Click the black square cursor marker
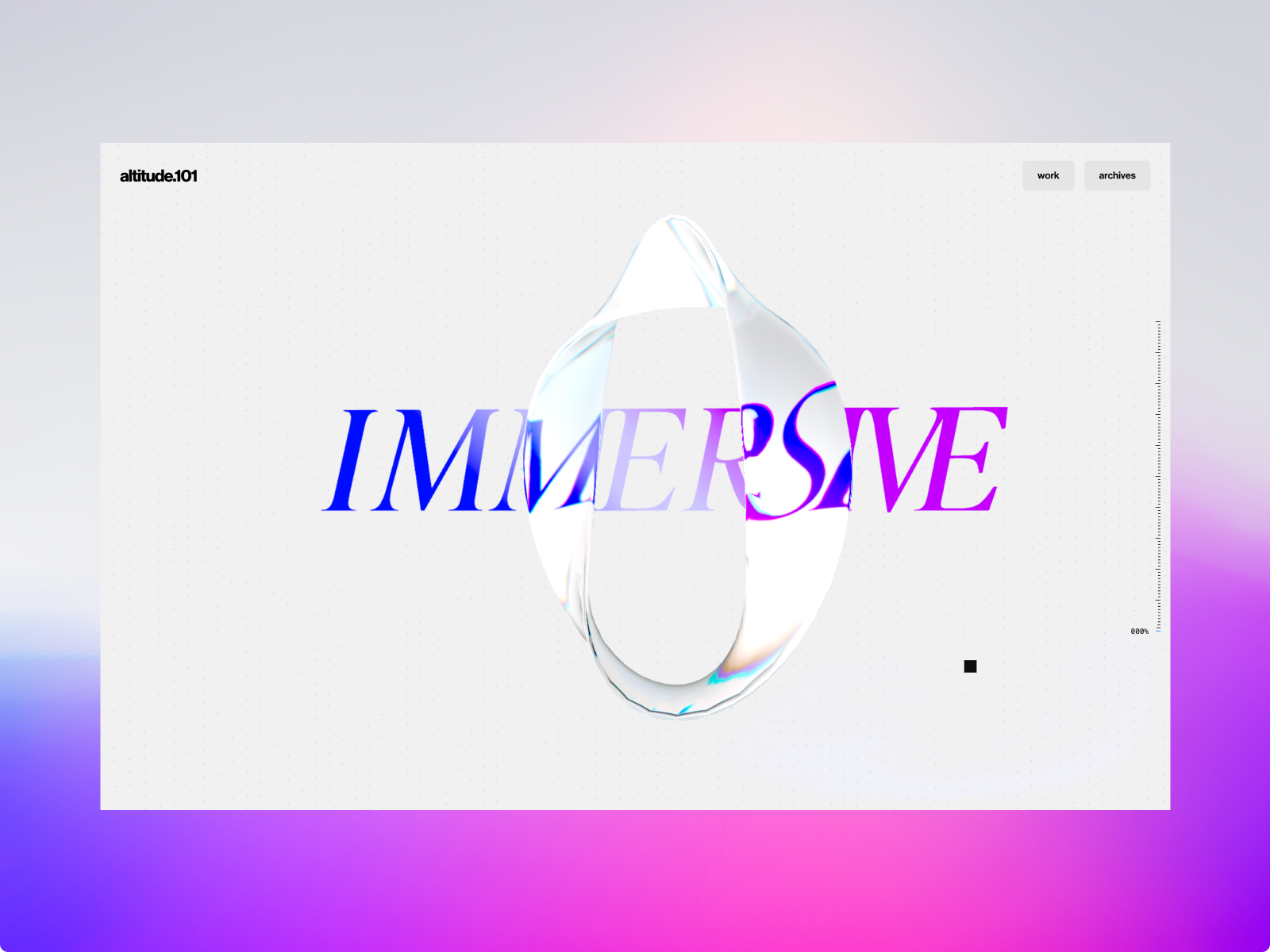1270x952 pixels. [x=970, y=666]
